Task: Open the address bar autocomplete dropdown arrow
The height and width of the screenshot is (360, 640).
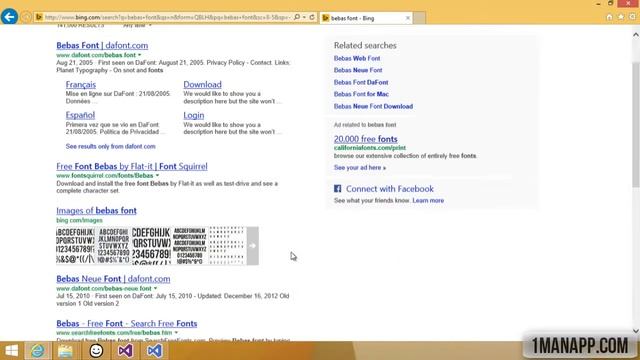Action: [304, 17]
